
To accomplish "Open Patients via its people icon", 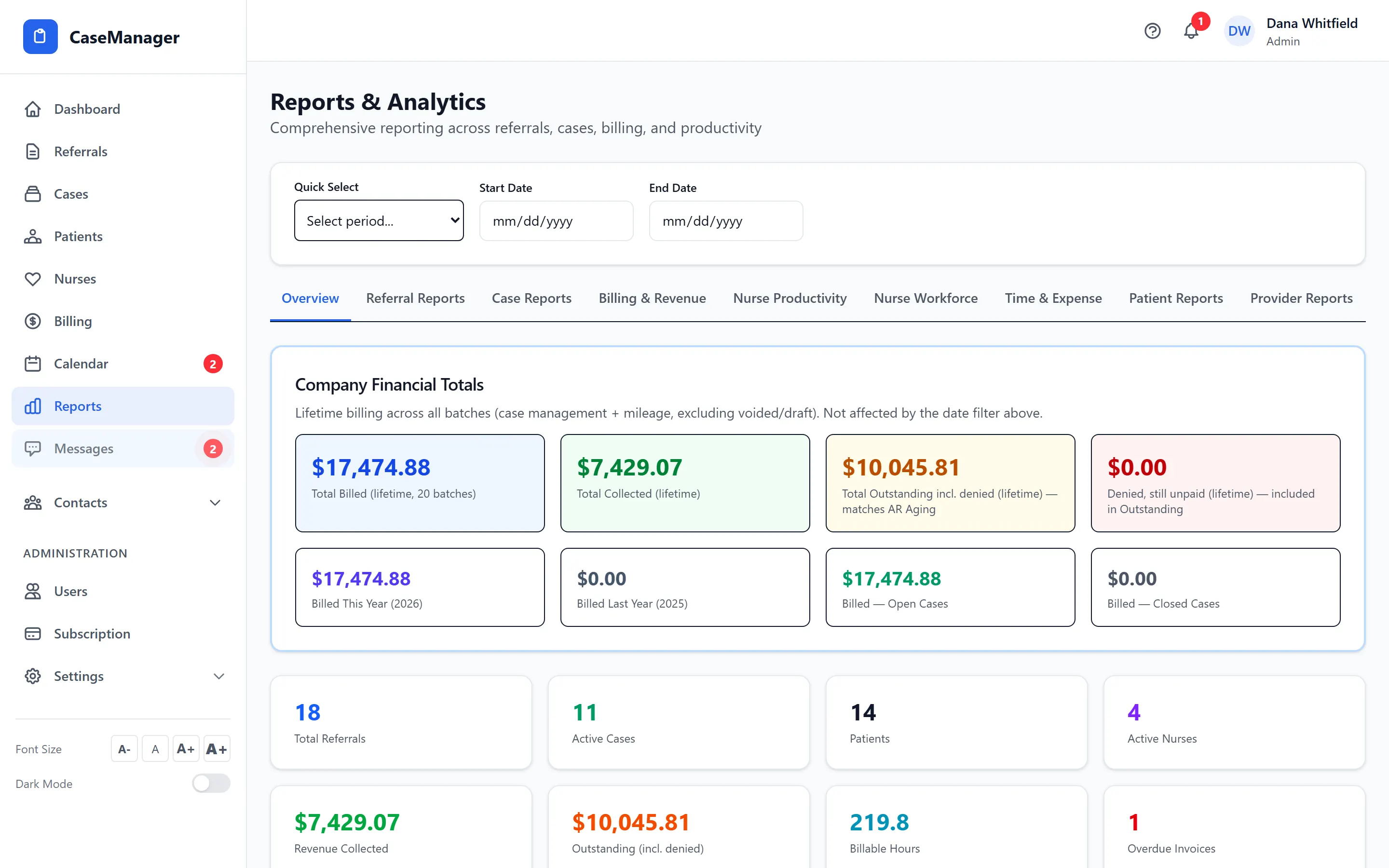I will point(33,236).
